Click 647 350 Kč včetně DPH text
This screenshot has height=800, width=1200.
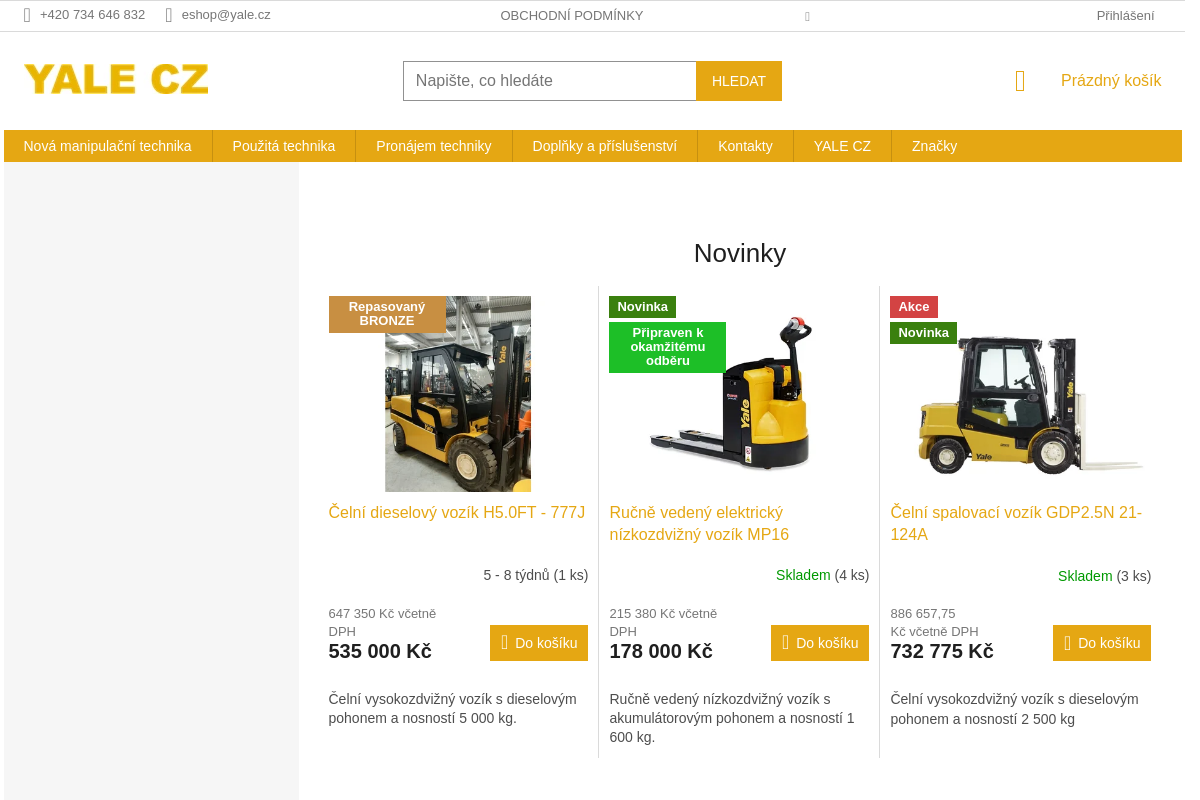click(382, 622)
